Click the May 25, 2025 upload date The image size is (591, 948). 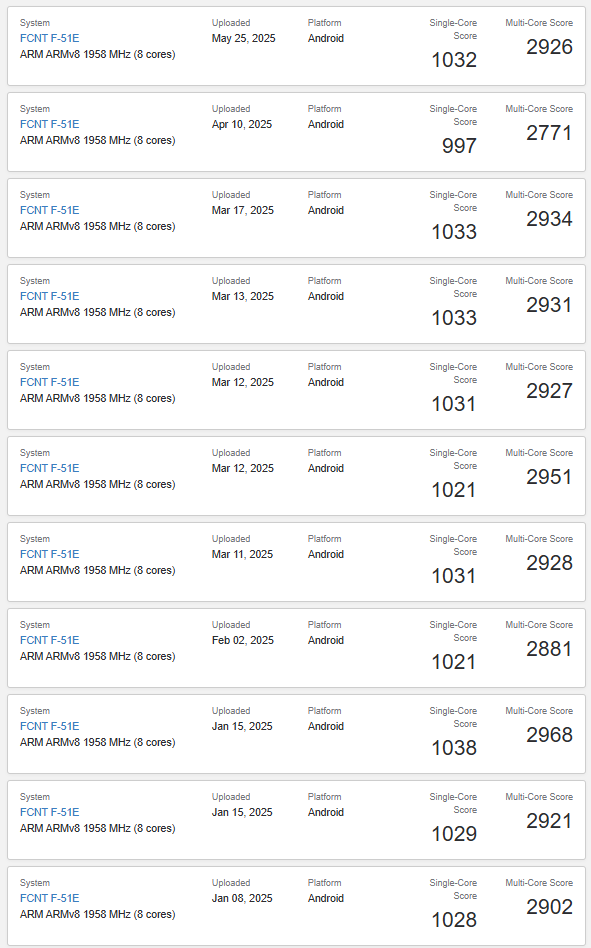point(244,38)
